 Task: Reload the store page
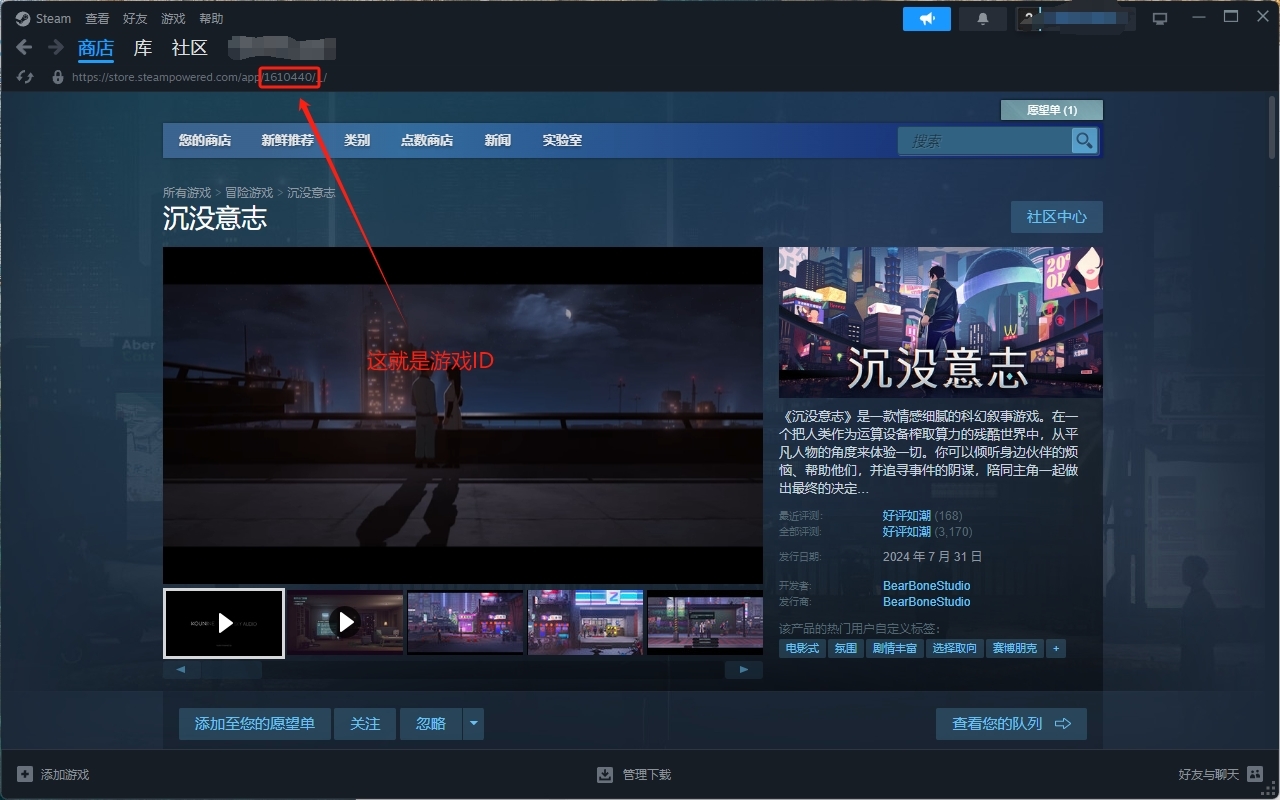[x=26, y=77]
